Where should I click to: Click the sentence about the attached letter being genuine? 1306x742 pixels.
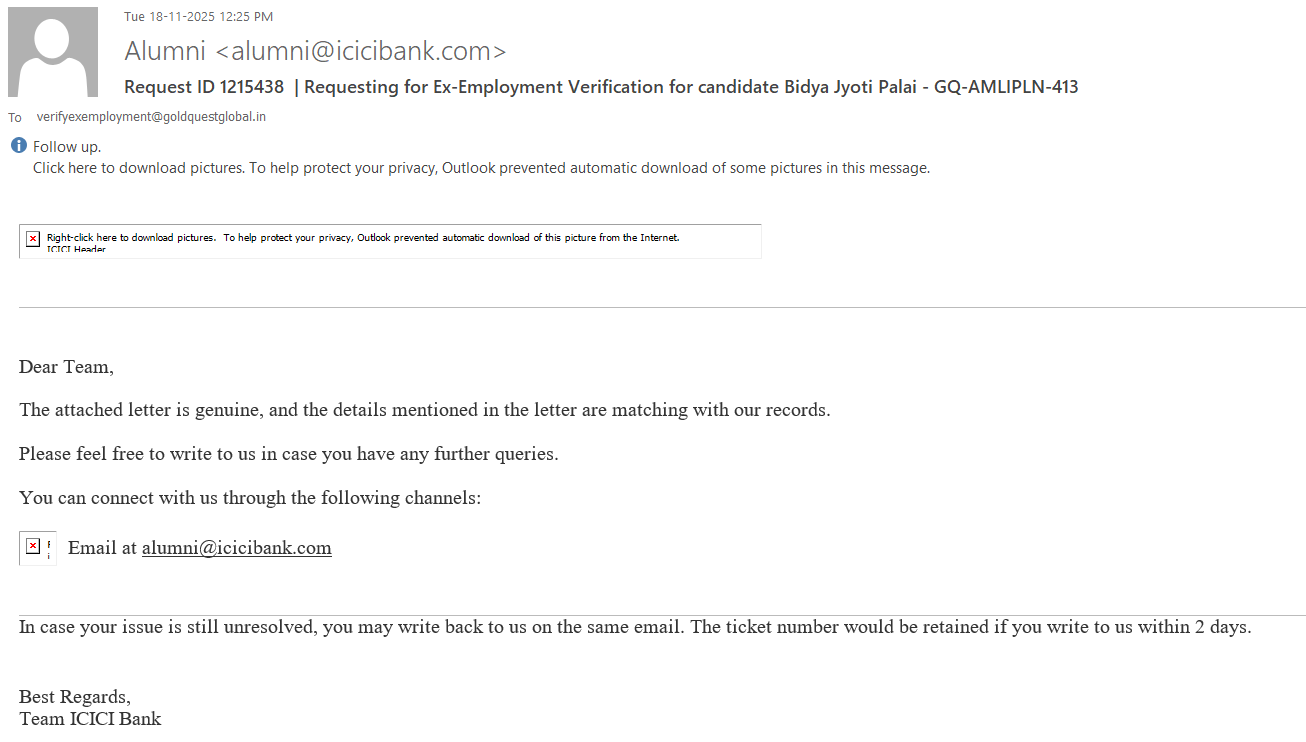(x=424, y=410)
